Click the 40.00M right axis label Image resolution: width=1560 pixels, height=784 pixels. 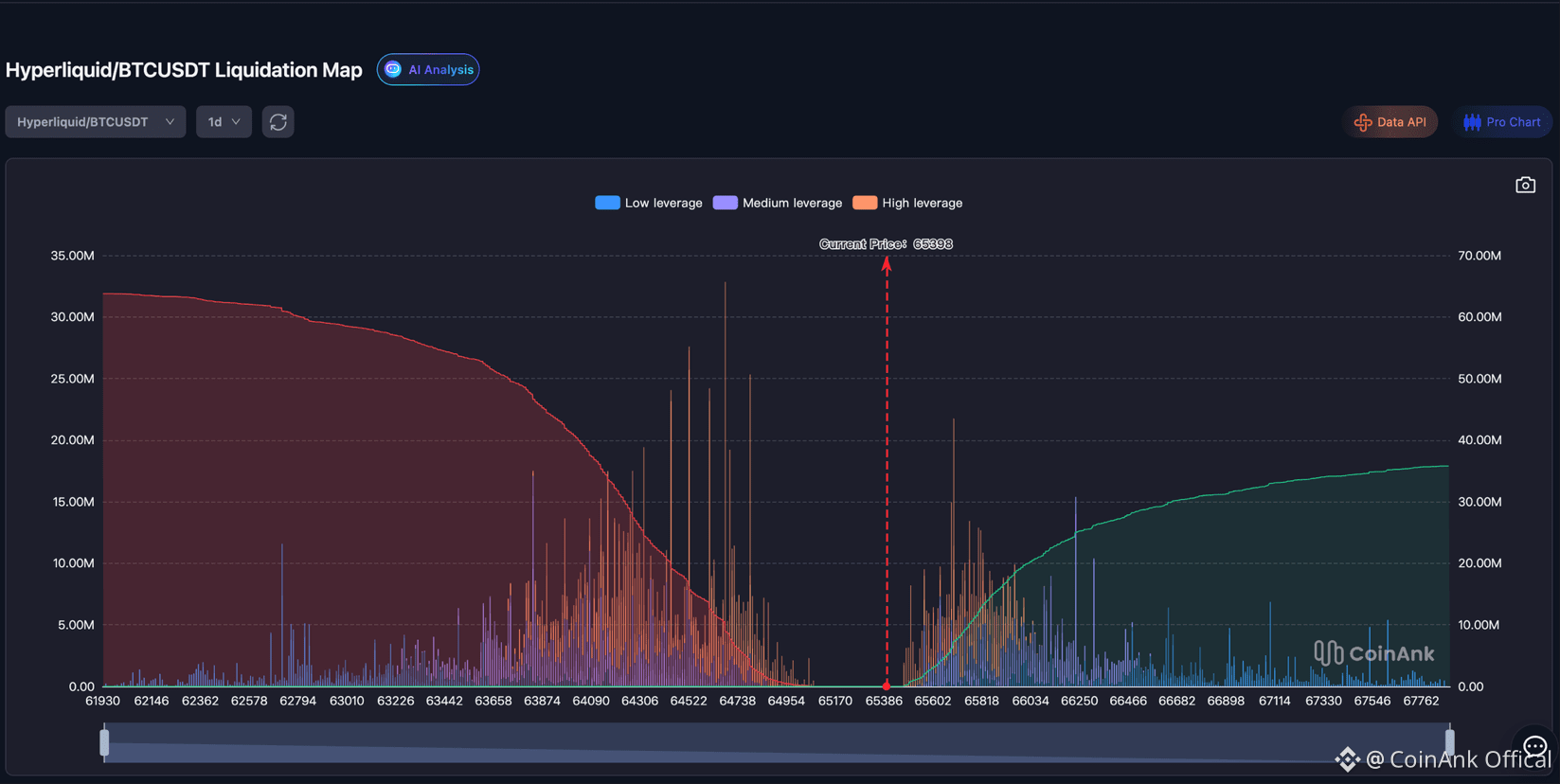tap(1479, 440)
